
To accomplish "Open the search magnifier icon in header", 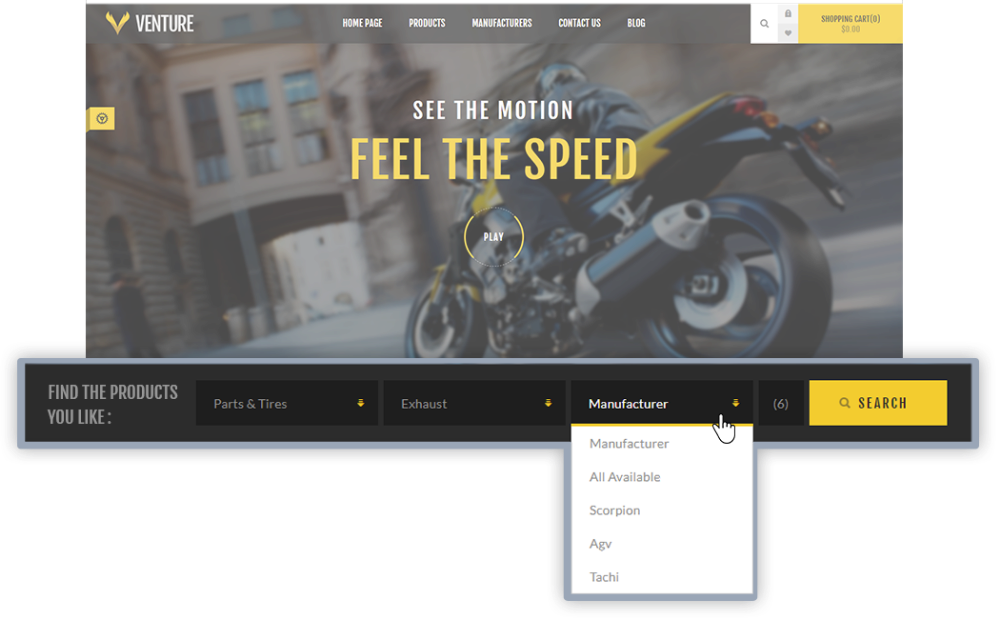I will [x=765, y=23].
